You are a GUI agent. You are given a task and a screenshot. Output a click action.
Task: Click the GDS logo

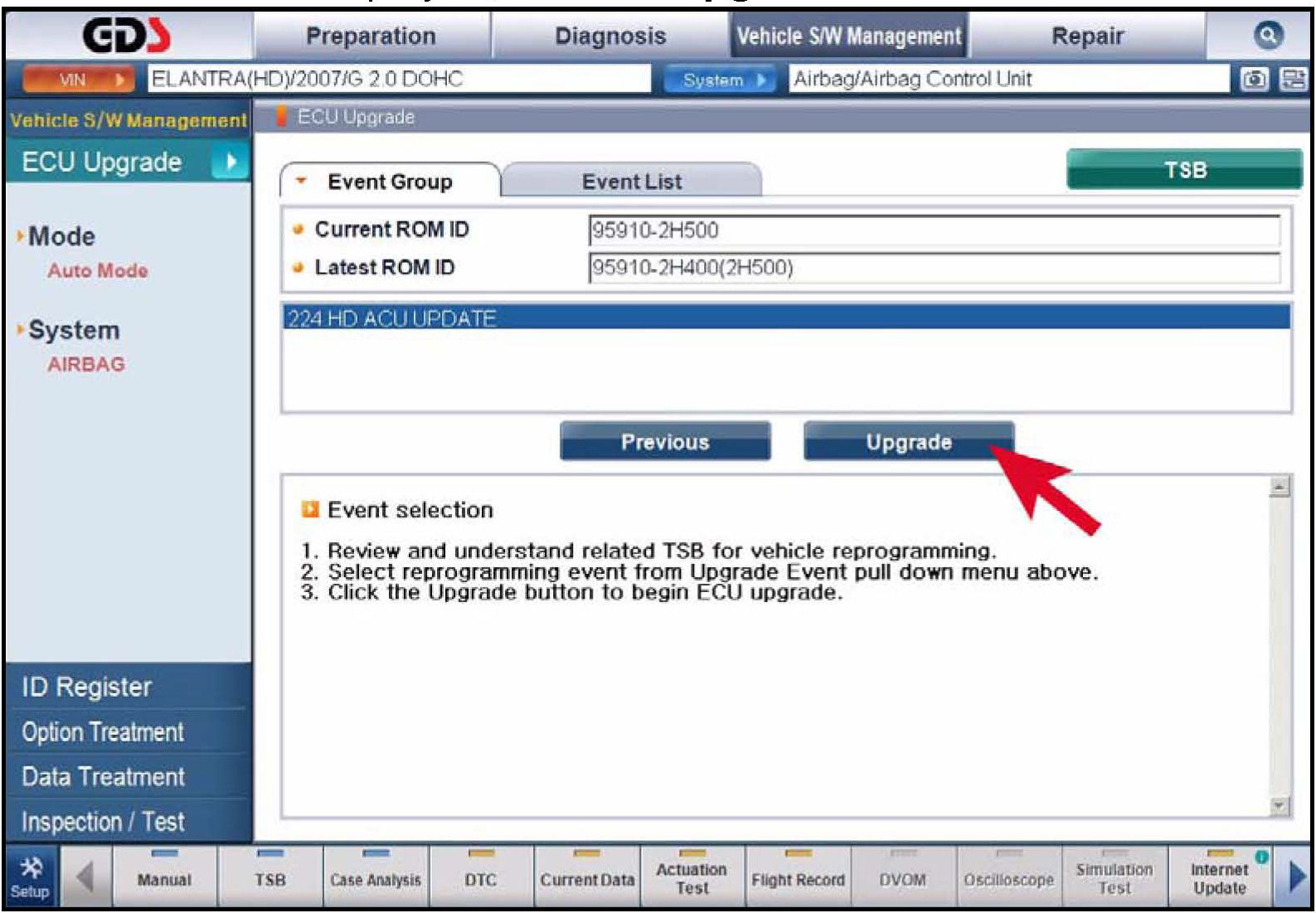(x=127, y=36)
